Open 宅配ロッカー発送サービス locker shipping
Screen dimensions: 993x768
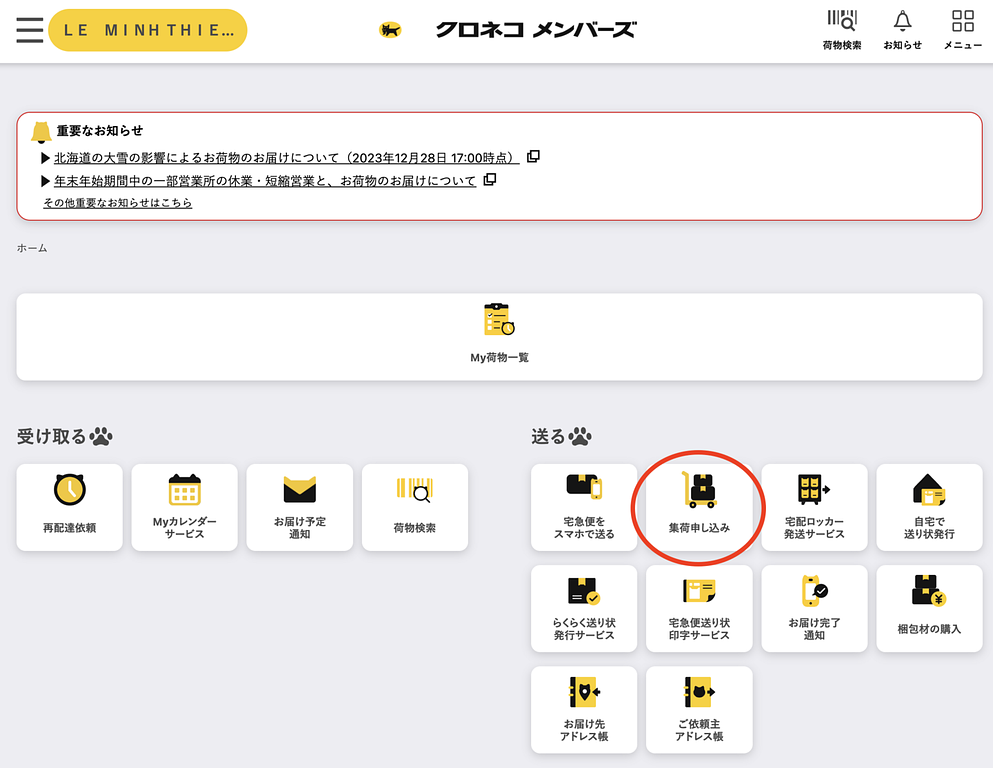(814, 508)
